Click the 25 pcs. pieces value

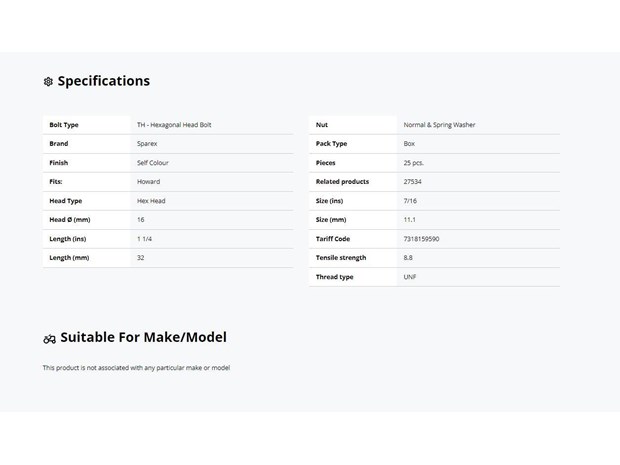(x=414, y=163)
